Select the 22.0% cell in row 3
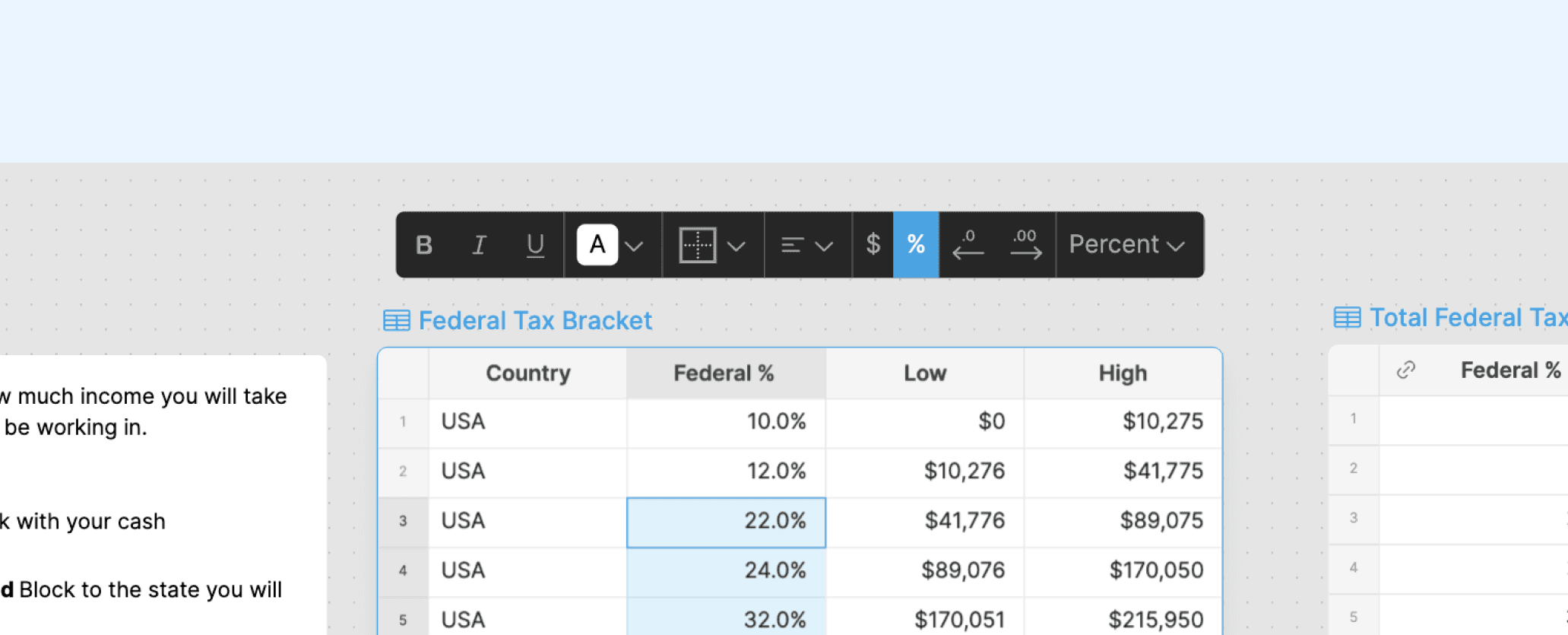The height and width of the screenshot is (635, 1568). click(726, 522)
